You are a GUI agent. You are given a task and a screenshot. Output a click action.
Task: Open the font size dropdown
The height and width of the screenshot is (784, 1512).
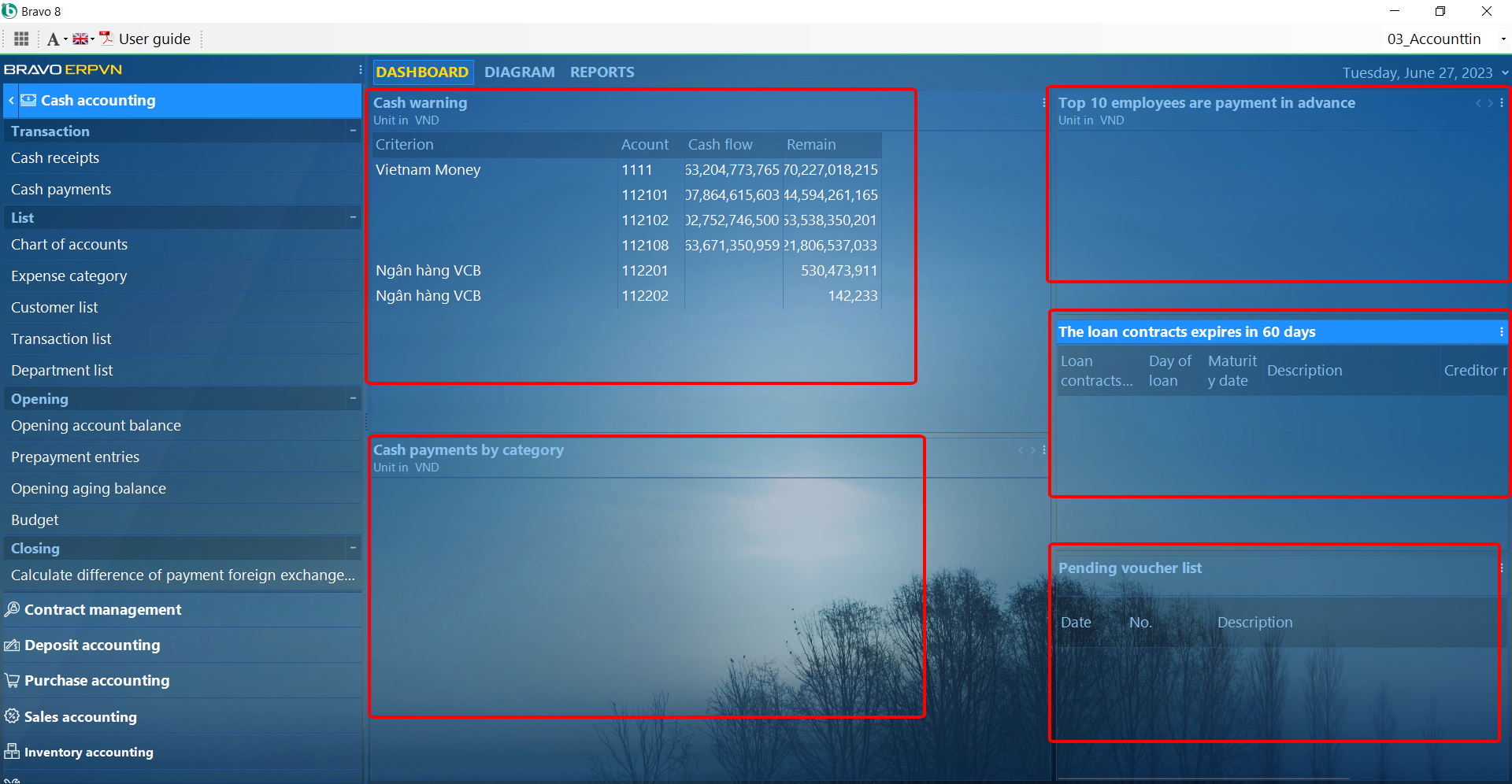pyautogui.click(x=56, y=39)
